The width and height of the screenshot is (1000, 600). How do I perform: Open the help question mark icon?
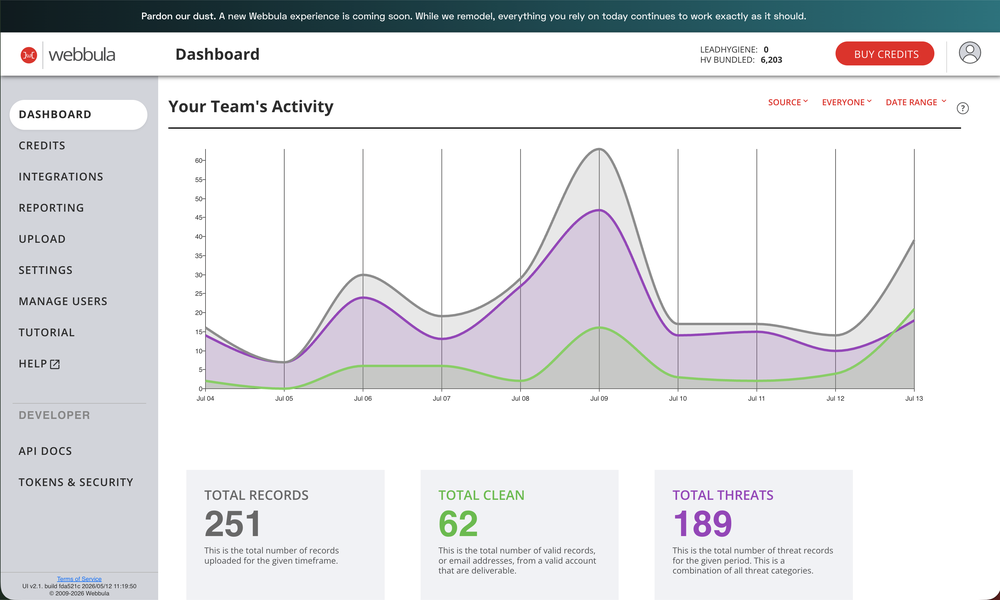click(962, 108)
